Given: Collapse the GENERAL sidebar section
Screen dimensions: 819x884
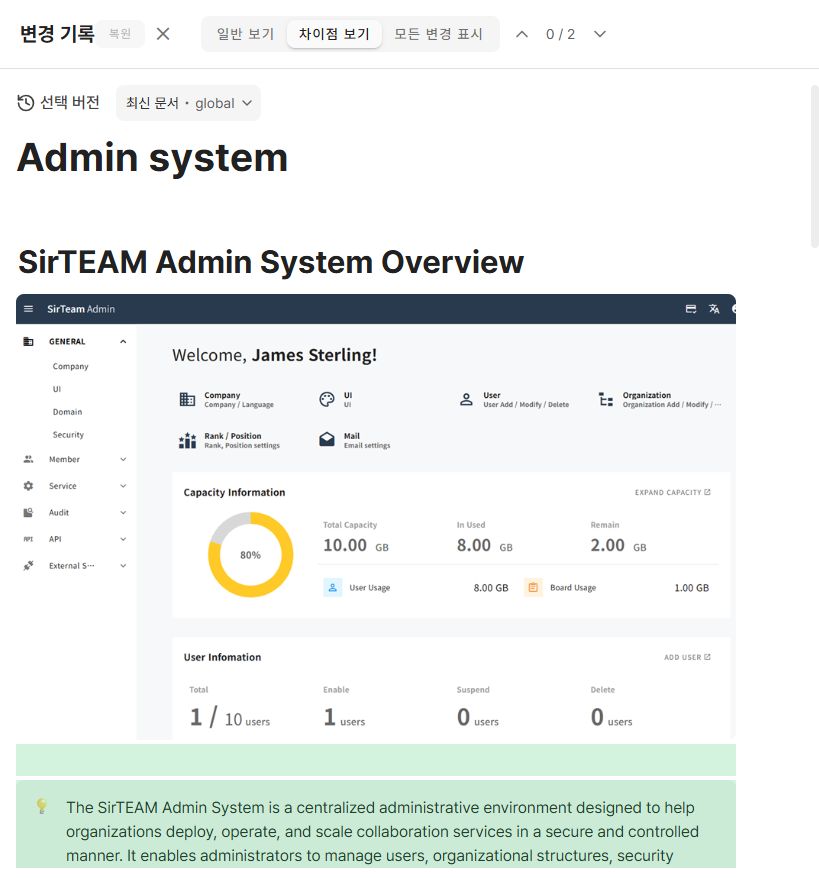Looking at the screenshot, I should [123, 342].
